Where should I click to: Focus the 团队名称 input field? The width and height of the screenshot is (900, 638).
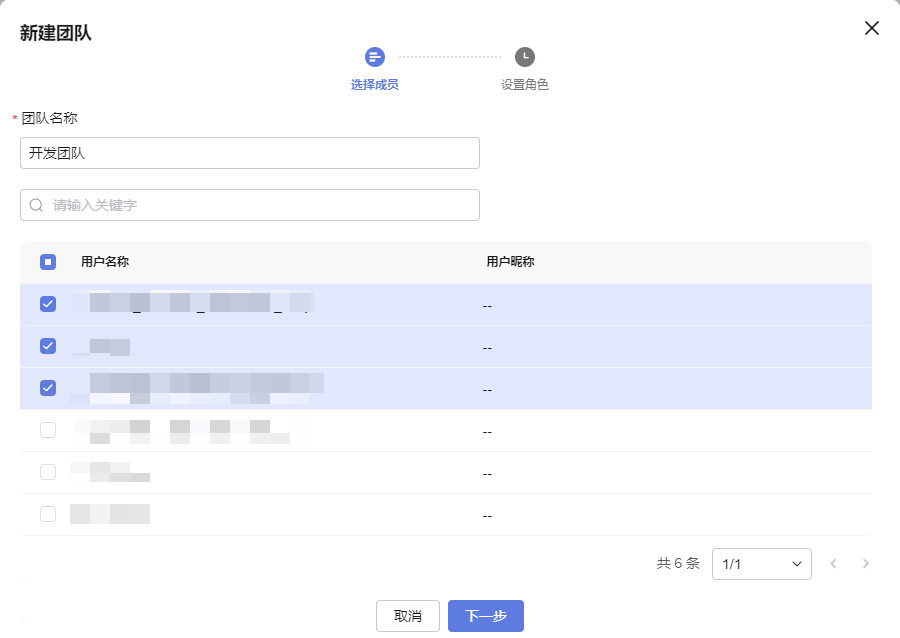250,153
